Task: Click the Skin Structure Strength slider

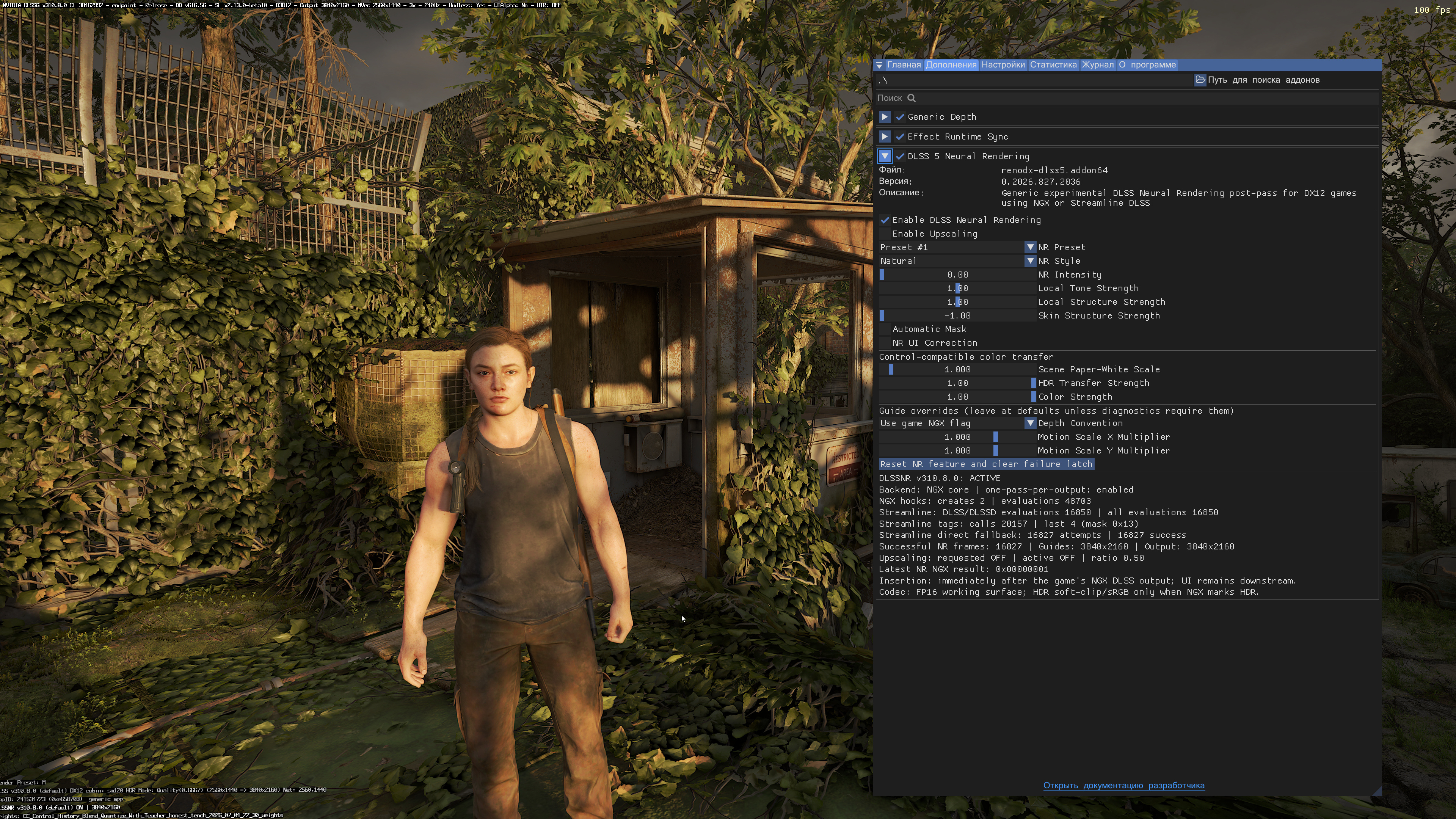Action: [x=957, y=315]
